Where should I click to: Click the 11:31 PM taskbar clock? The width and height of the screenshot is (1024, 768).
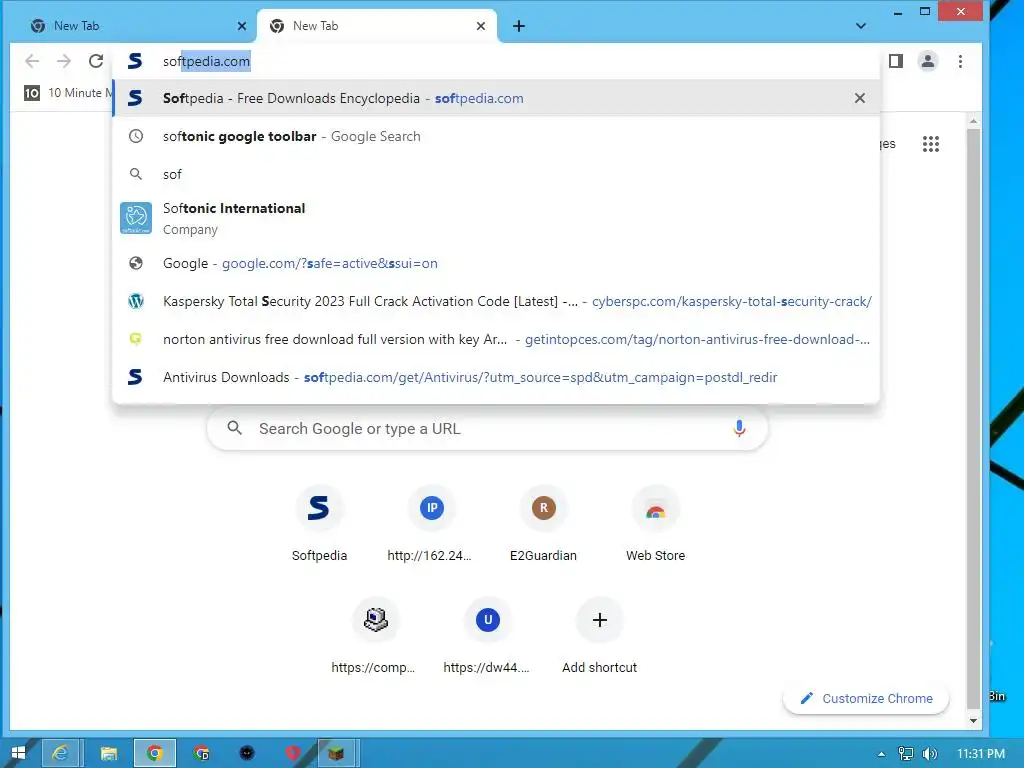(981, 754)
